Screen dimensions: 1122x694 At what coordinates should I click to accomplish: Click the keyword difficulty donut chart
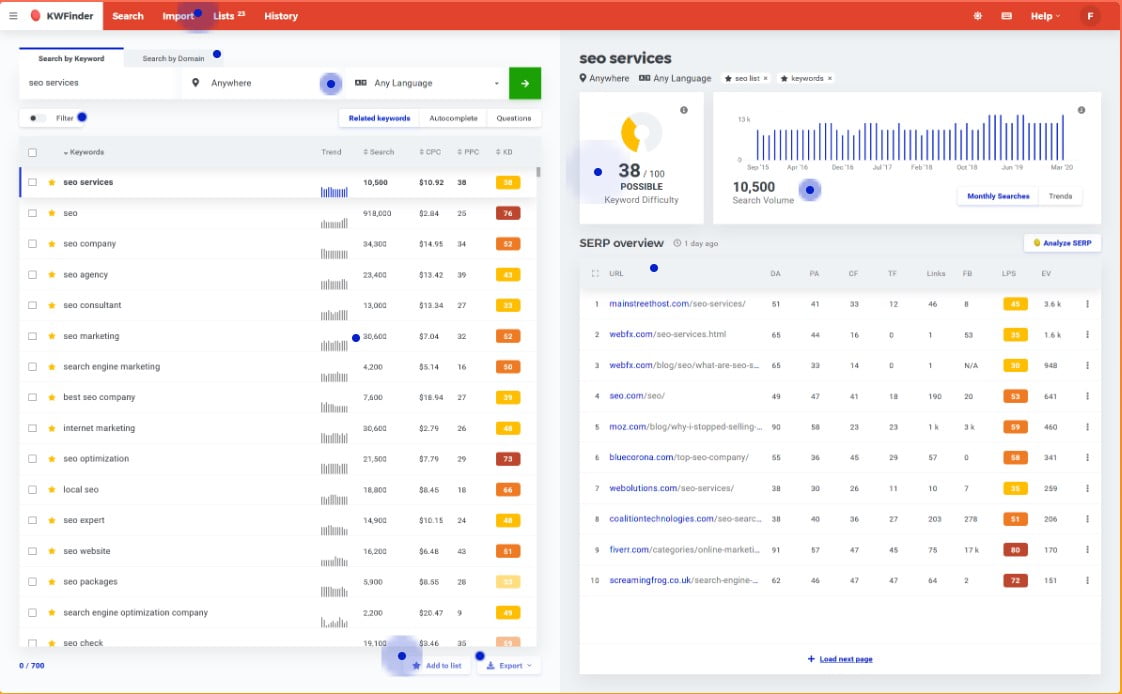[641, 132]
